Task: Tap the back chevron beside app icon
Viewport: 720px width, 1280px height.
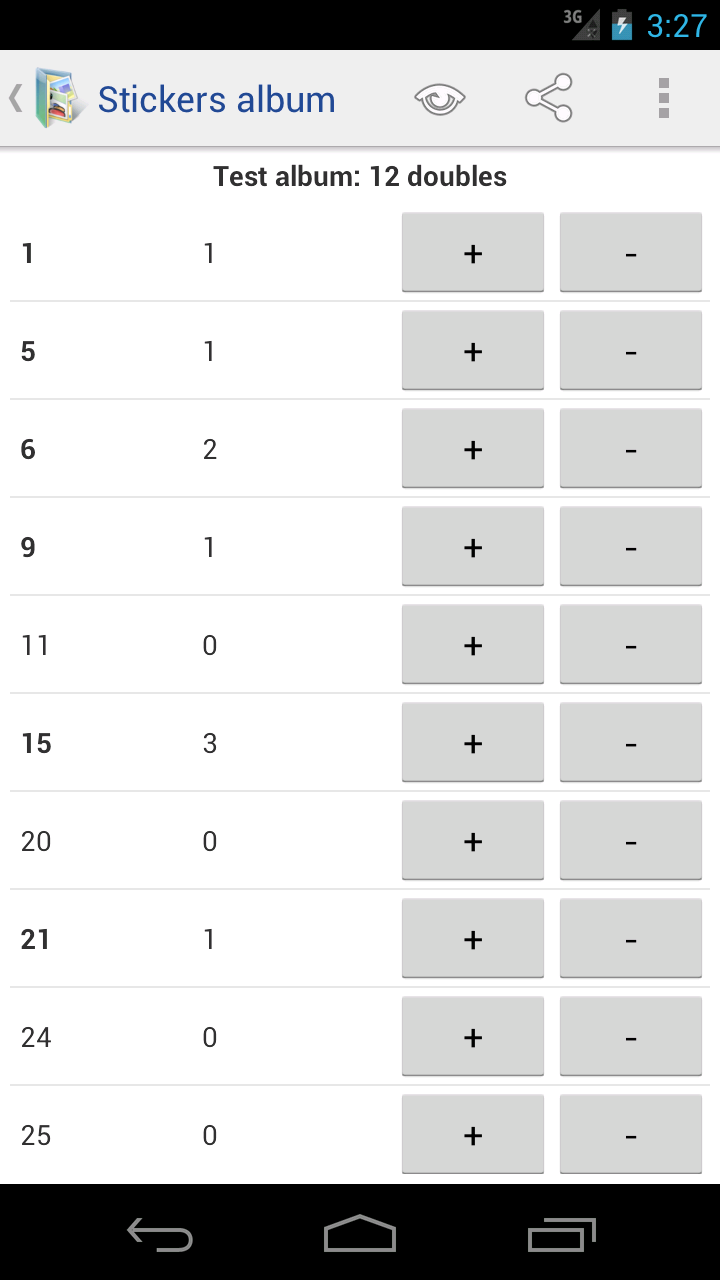Action: click(15, 99)
